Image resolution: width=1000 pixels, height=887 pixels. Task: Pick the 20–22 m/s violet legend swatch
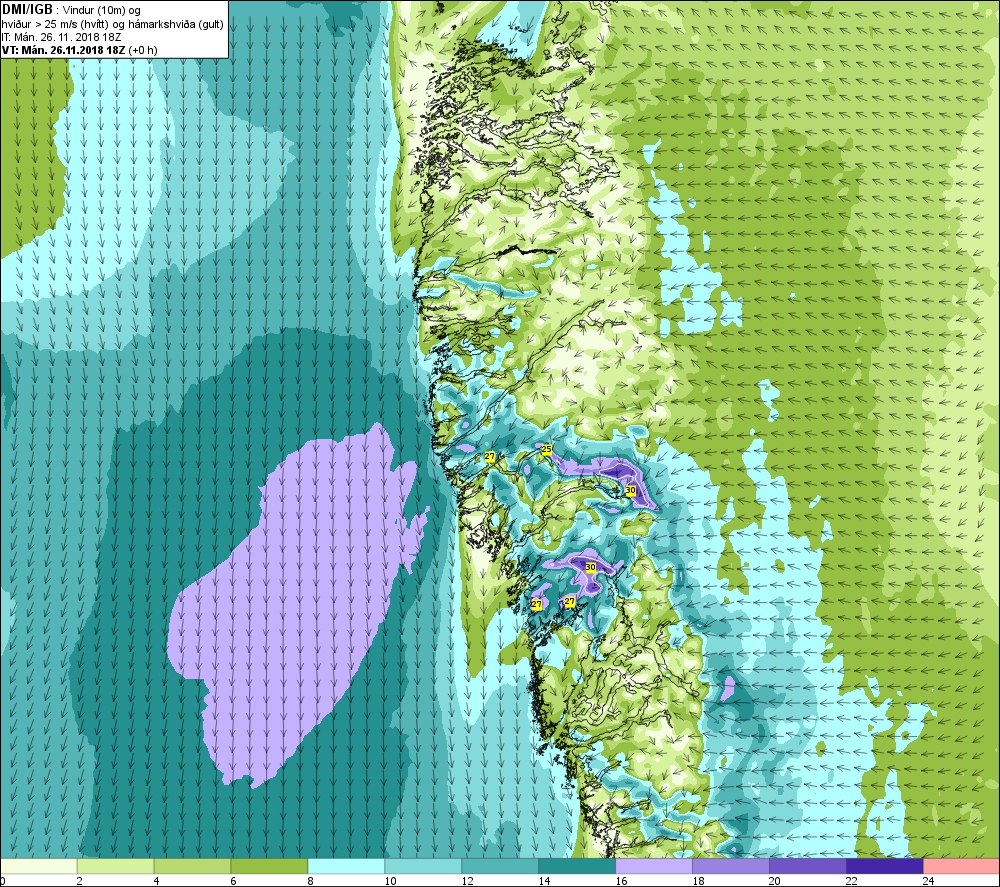click(807, 866)
